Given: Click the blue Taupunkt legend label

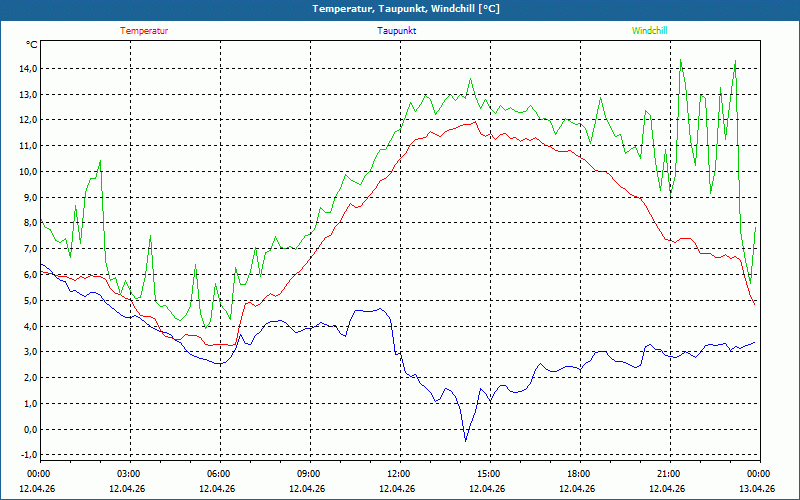Looking at the screenshot, I should pyautogui.click(x=397, y=31).
